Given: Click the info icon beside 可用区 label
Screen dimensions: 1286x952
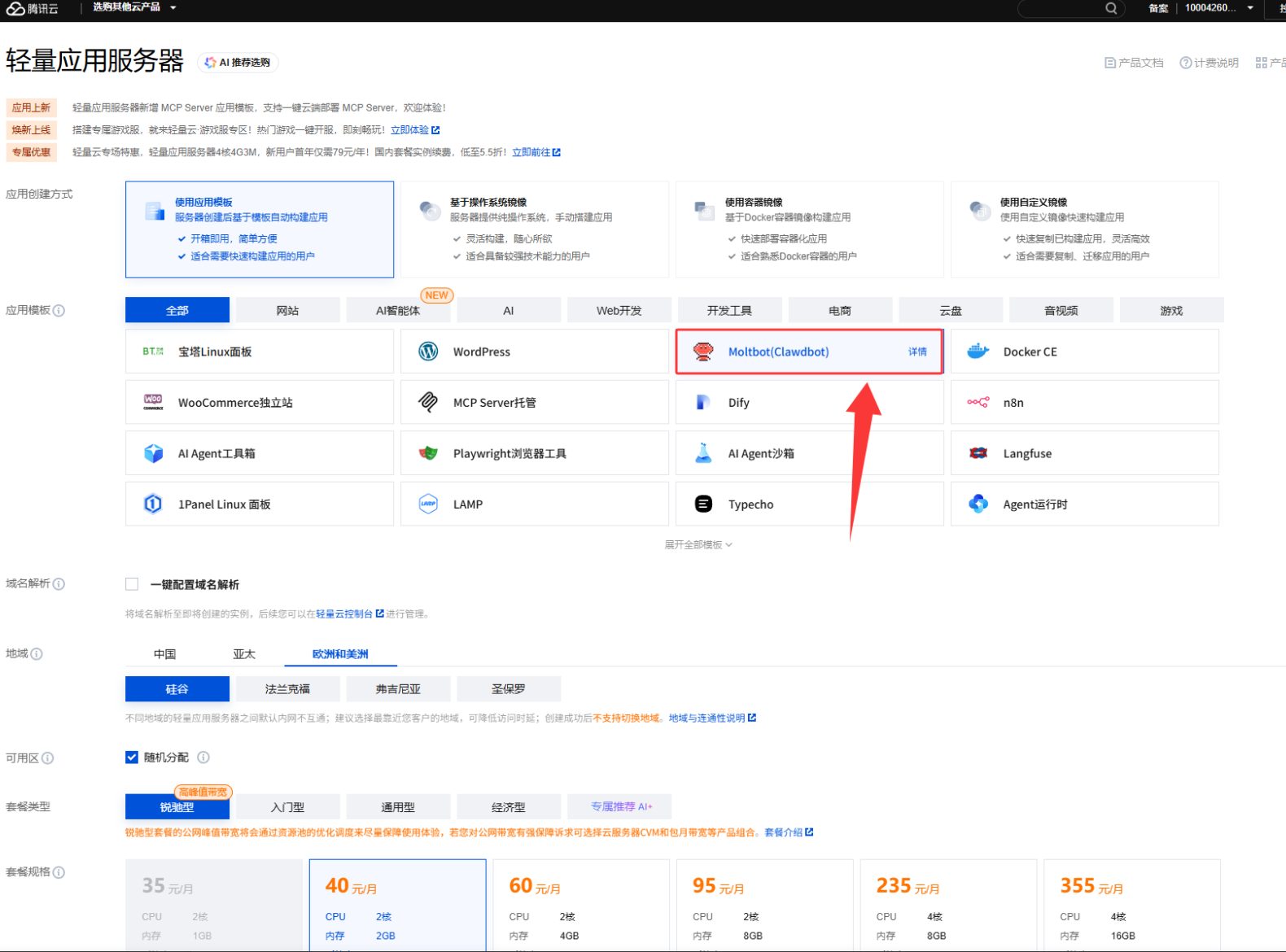Looking at the screenshot, I should 47,758.
